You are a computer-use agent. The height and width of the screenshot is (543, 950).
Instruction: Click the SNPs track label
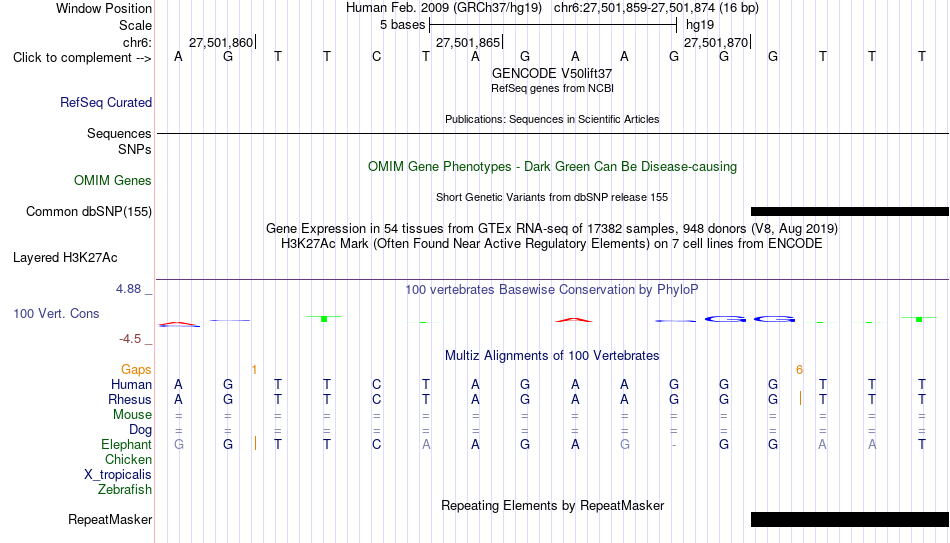point(135,150)
